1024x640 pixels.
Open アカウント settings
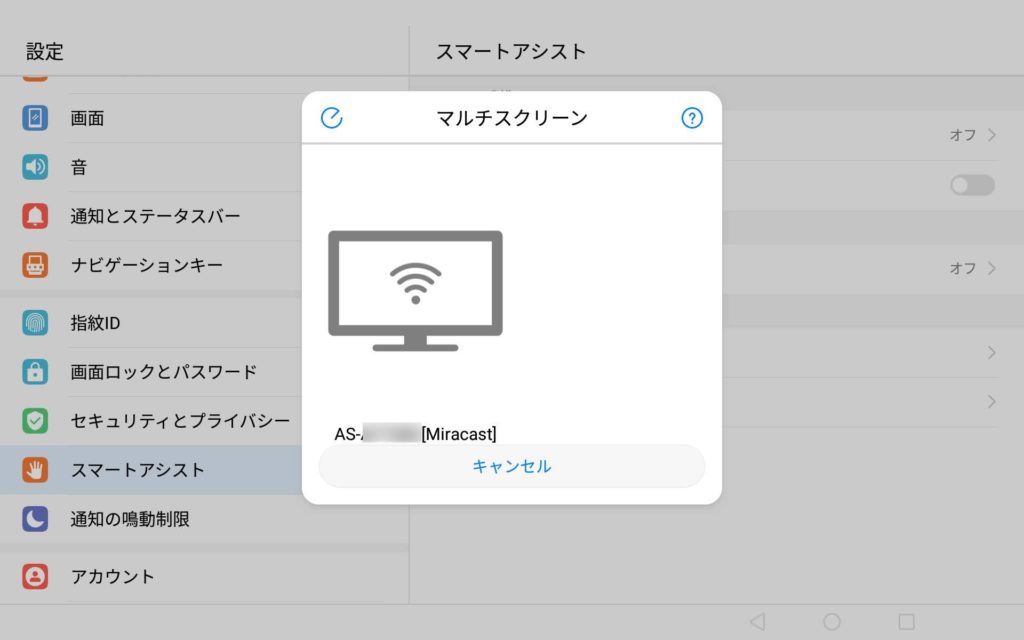pos(204,577)
